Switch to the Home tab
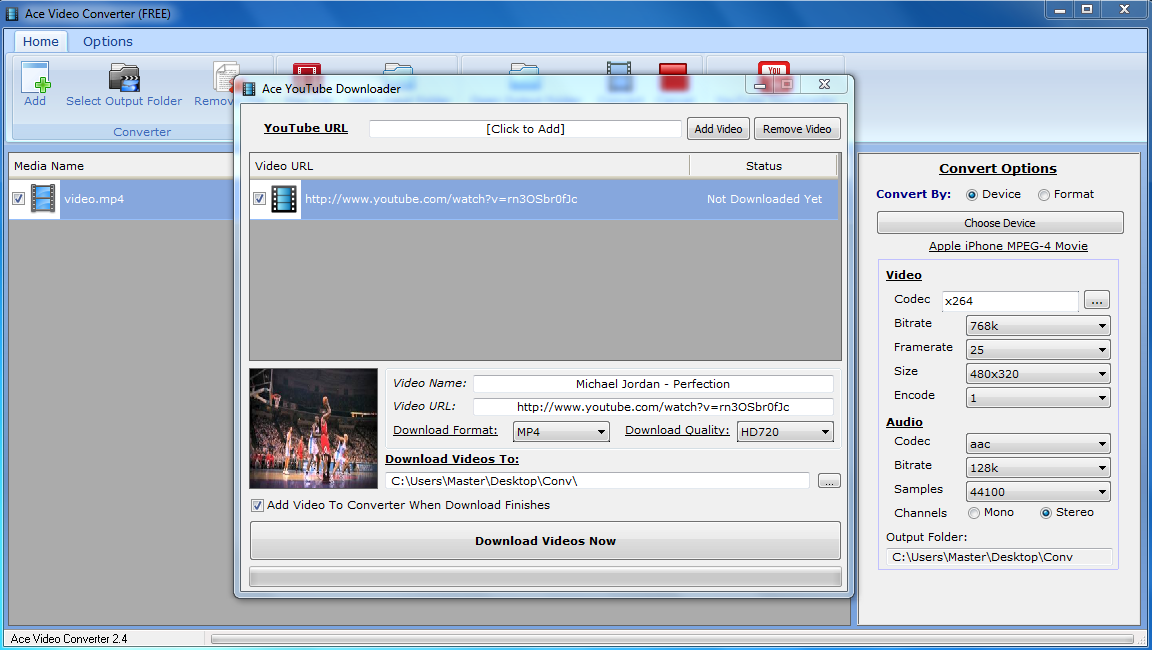Image resolution: width=1152 pixels, height=650 pixels. pyautogui.click(x=40, y=41)
